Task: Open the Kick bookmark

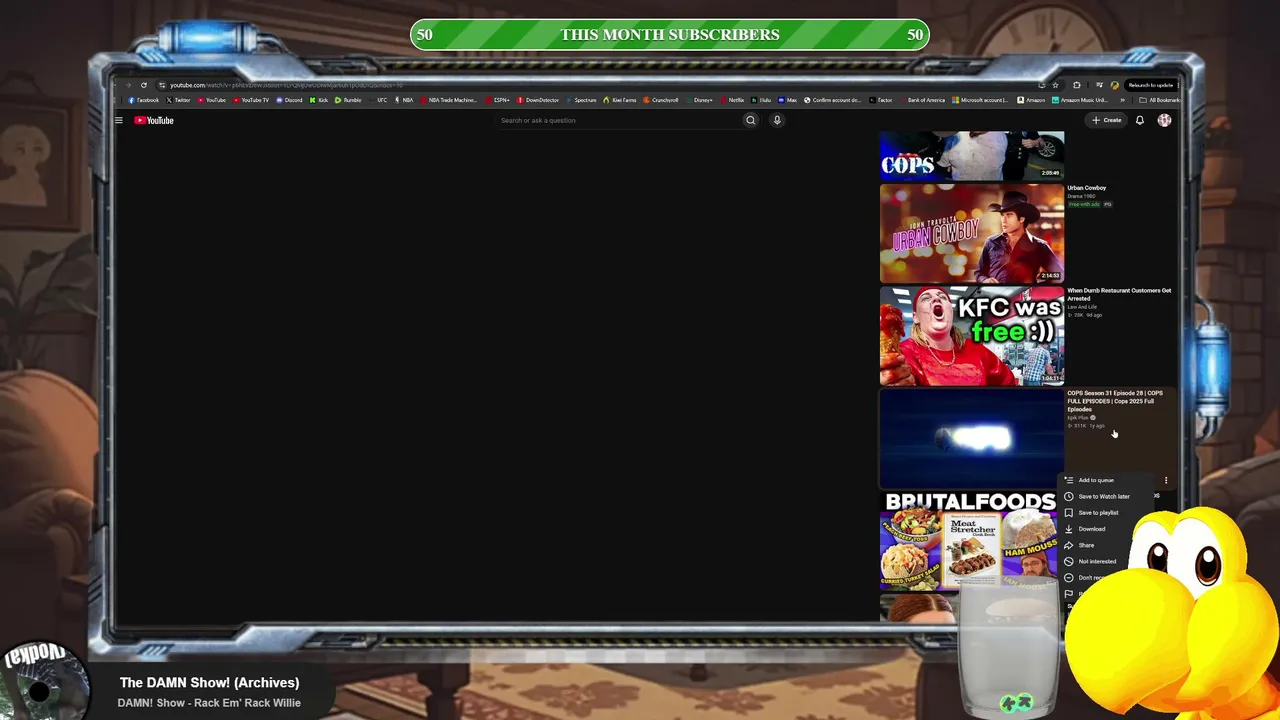Action: [320, 100]
